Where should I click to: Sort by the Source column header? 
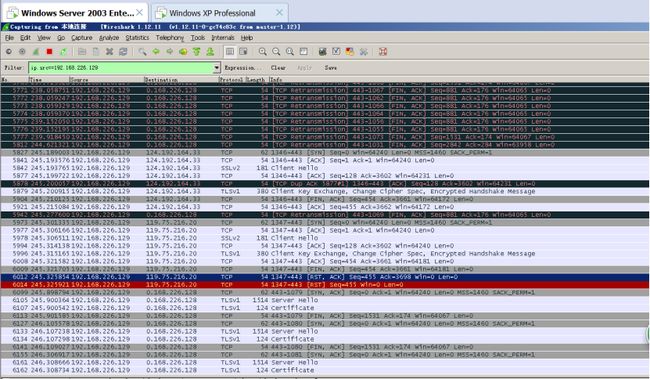[x=107, y=80]
